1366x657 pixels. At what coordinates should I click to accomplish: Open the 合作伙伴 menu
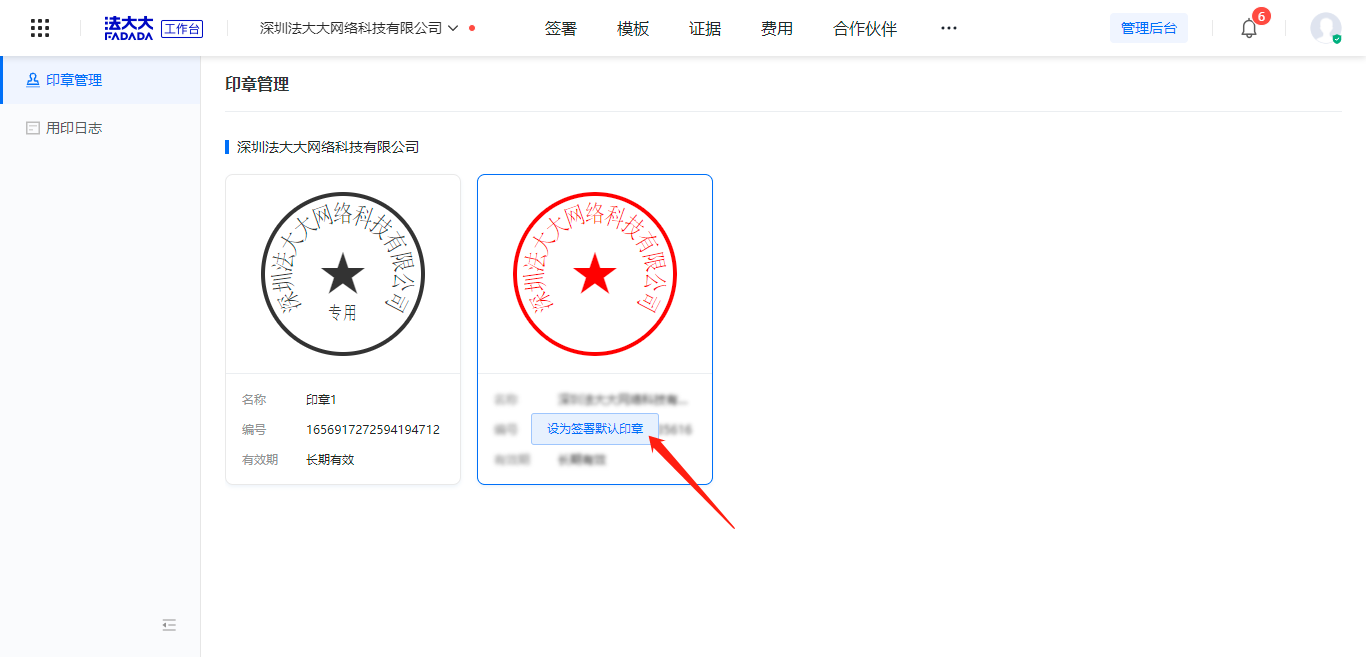pyautogui.click(x=865, y=29)
